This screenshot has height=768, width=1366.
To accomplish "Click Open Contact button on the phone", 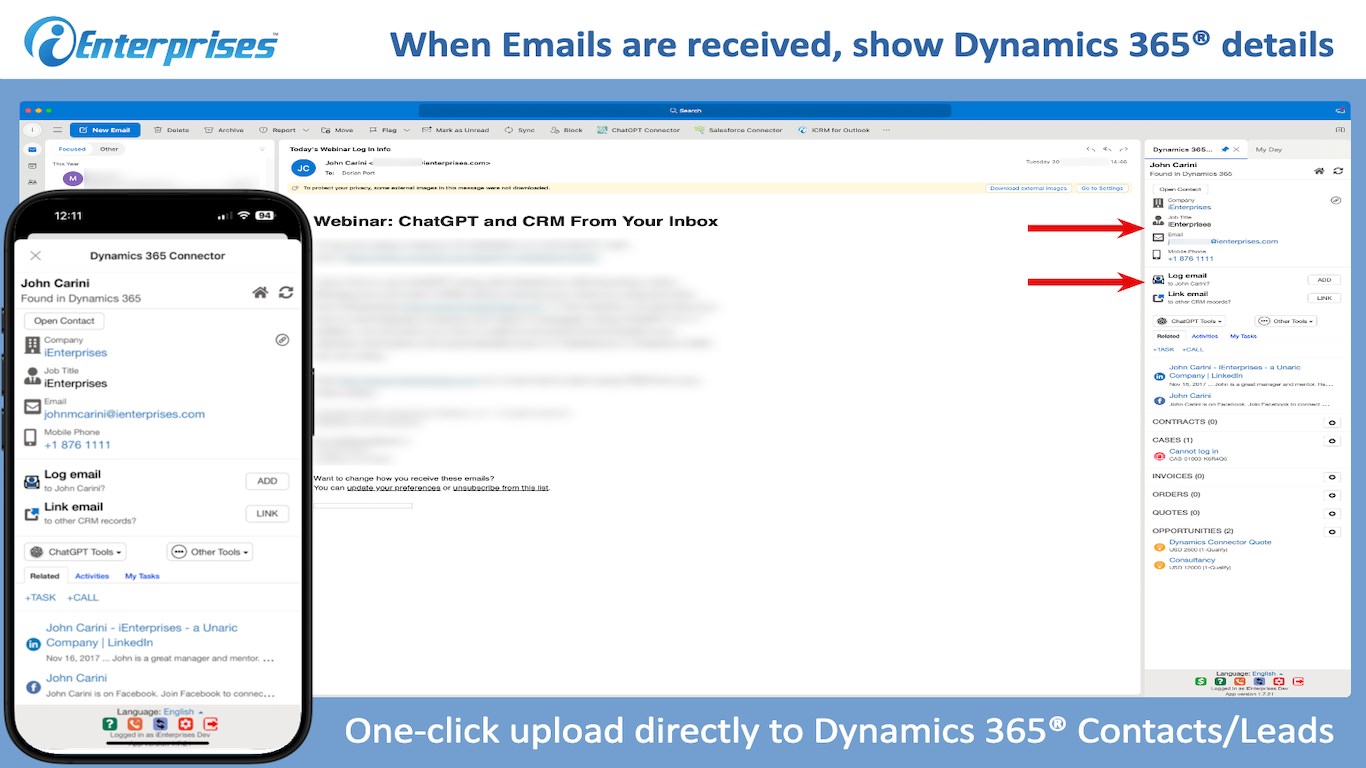I will pos(64,321).
